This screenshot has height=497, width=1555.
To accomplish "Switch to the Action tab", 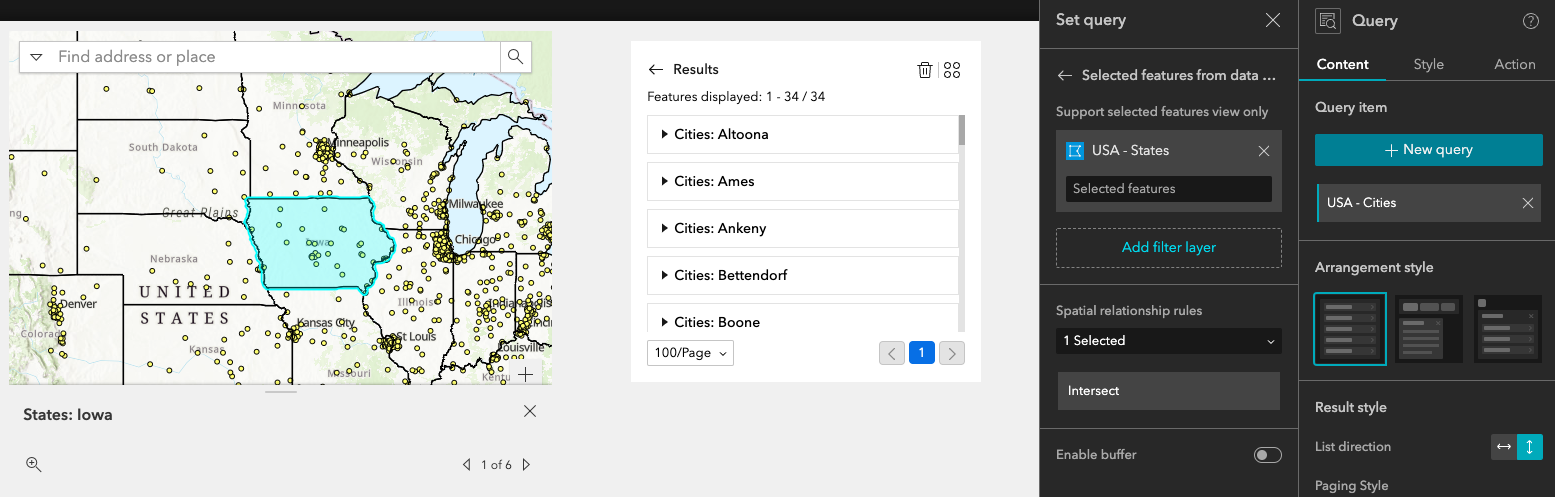I will [x=1514, y=64].
